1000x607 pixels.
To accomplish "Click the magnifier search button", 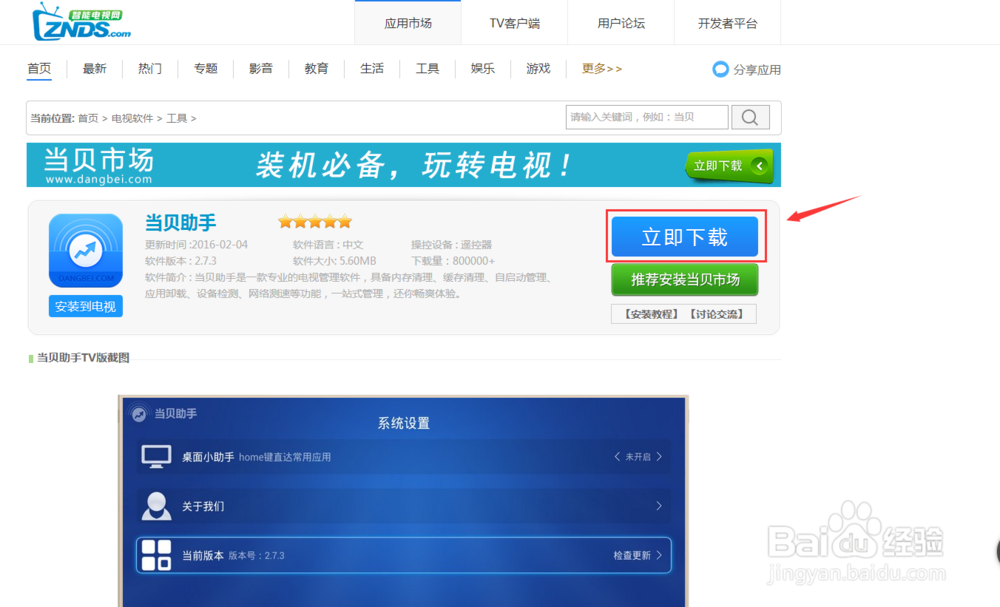I will [750, 117].
